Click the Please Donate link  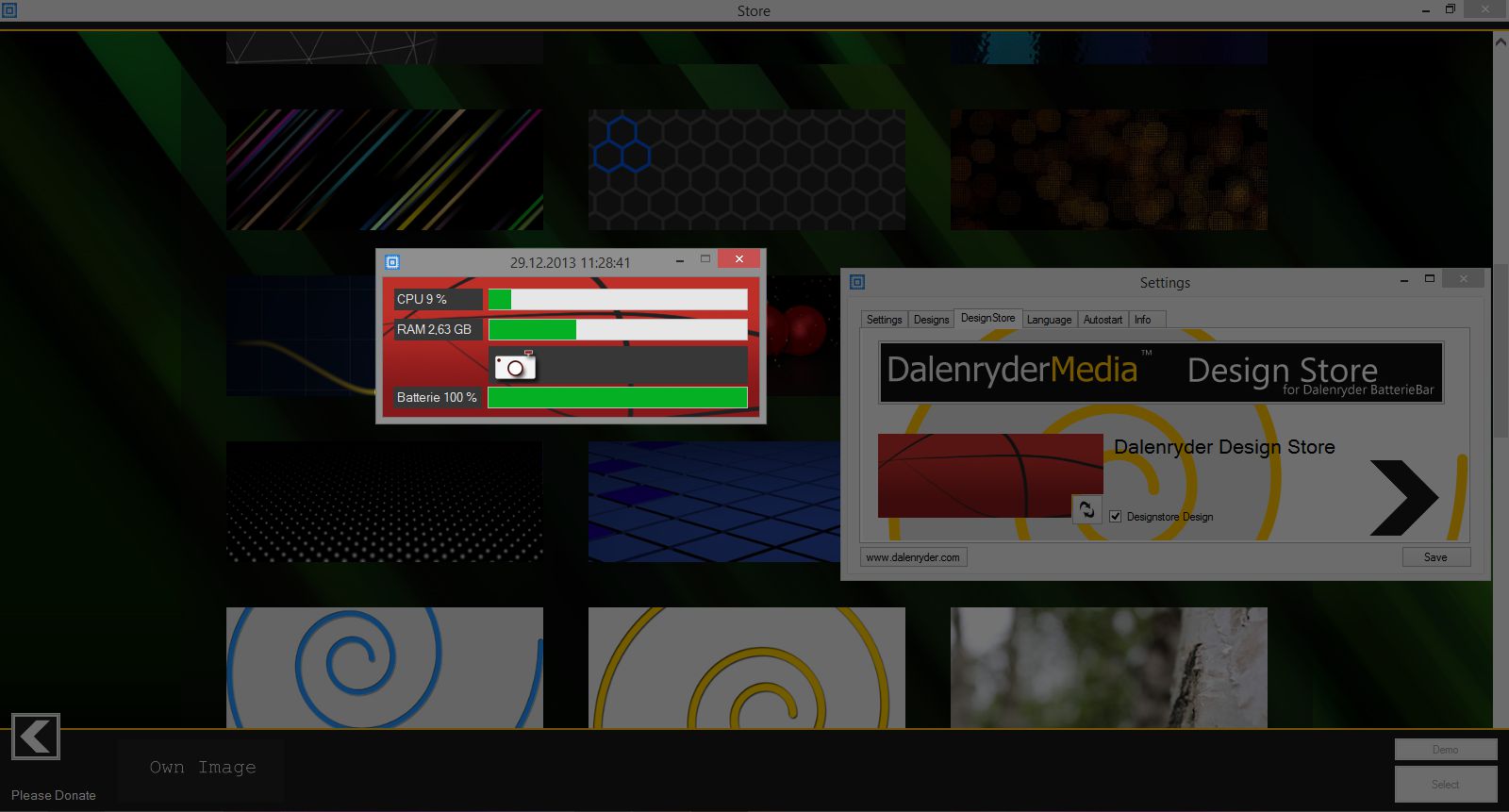54,795
